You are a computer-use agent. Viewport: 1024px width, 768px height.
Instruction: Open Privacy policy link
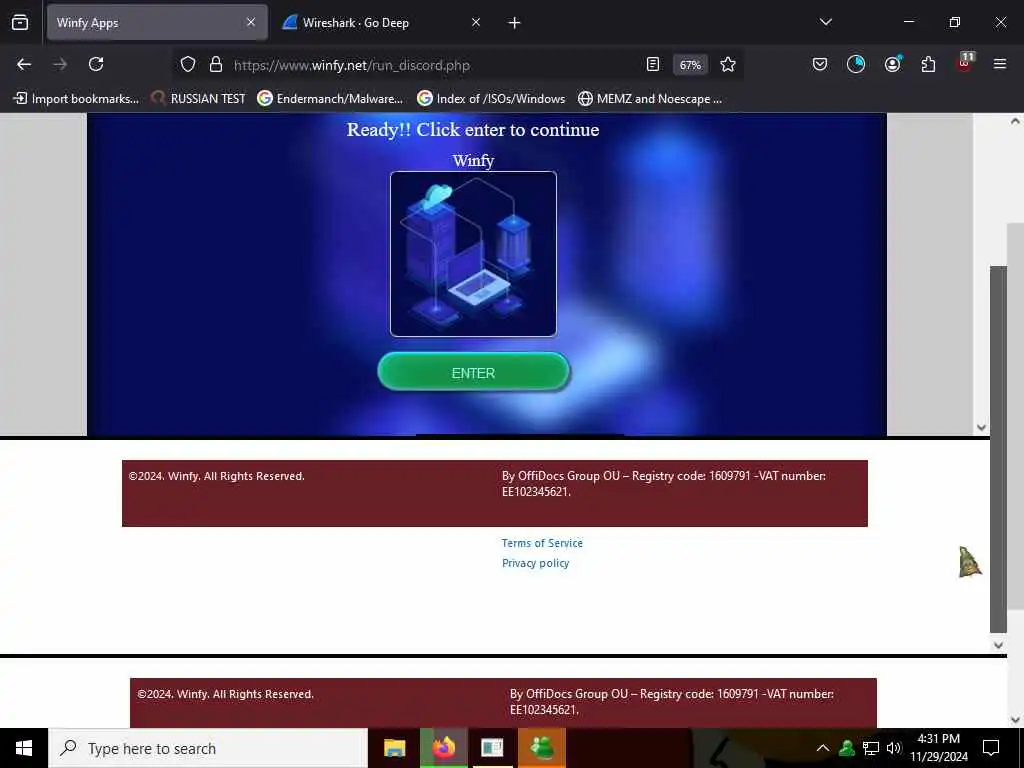click(536, 563)
